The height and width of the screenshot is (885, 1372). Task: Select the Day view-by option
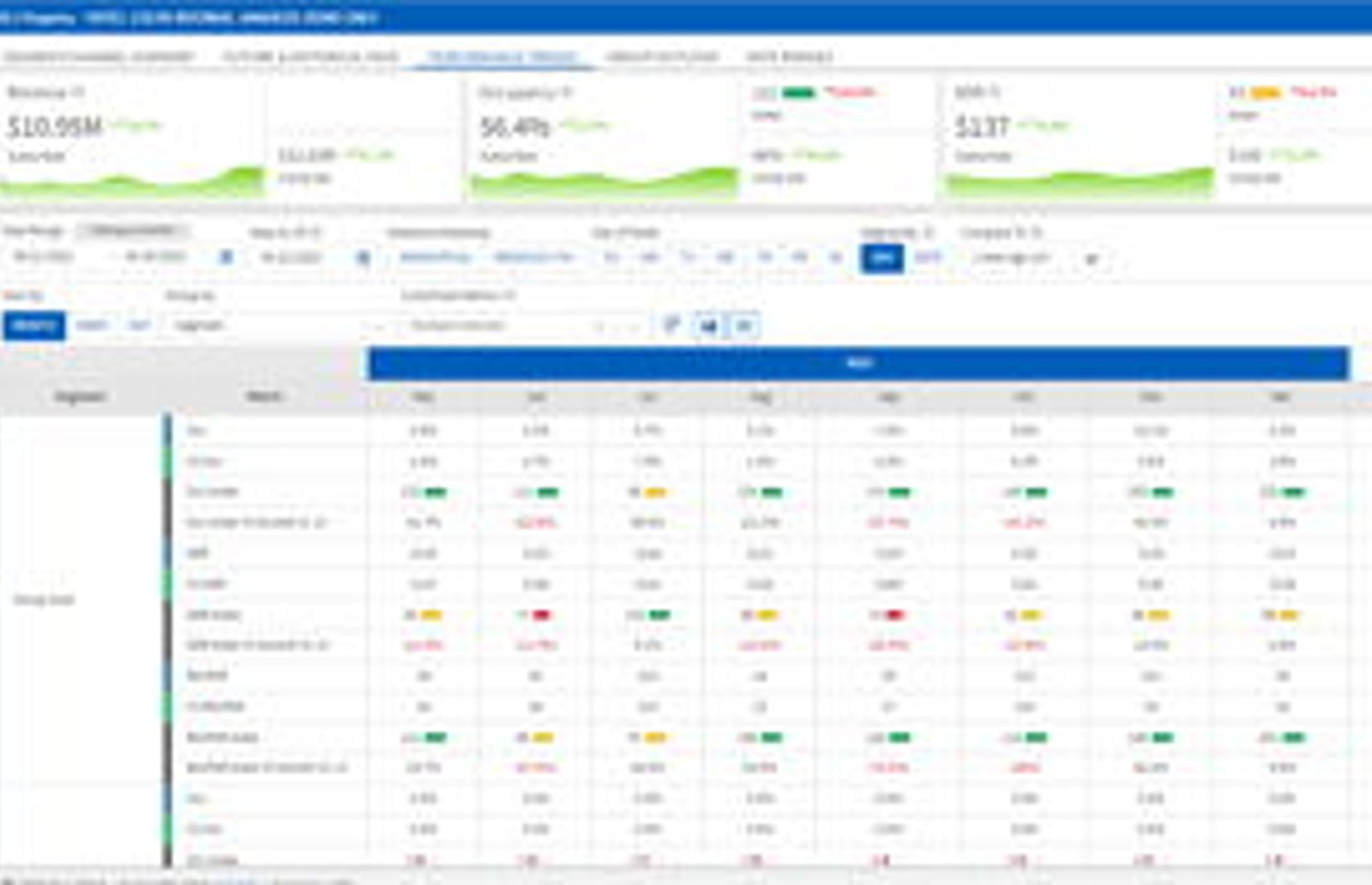point(139,325)
